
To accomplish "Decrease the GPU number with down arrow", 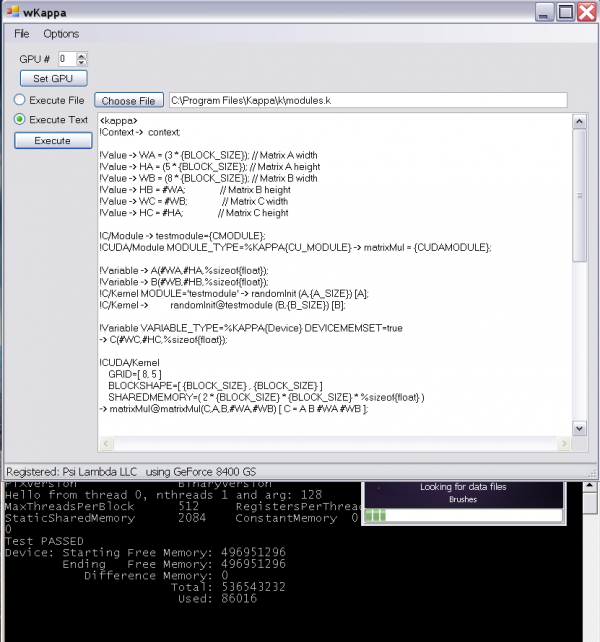I will (x=82, y=62).
